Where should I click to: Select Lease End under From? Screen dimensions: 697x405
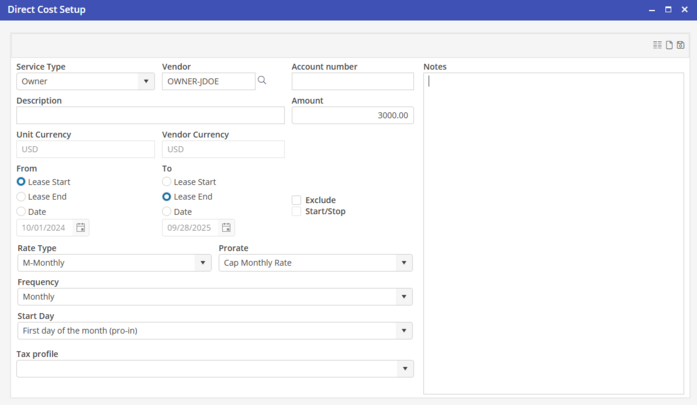click(x=21, y=197)
